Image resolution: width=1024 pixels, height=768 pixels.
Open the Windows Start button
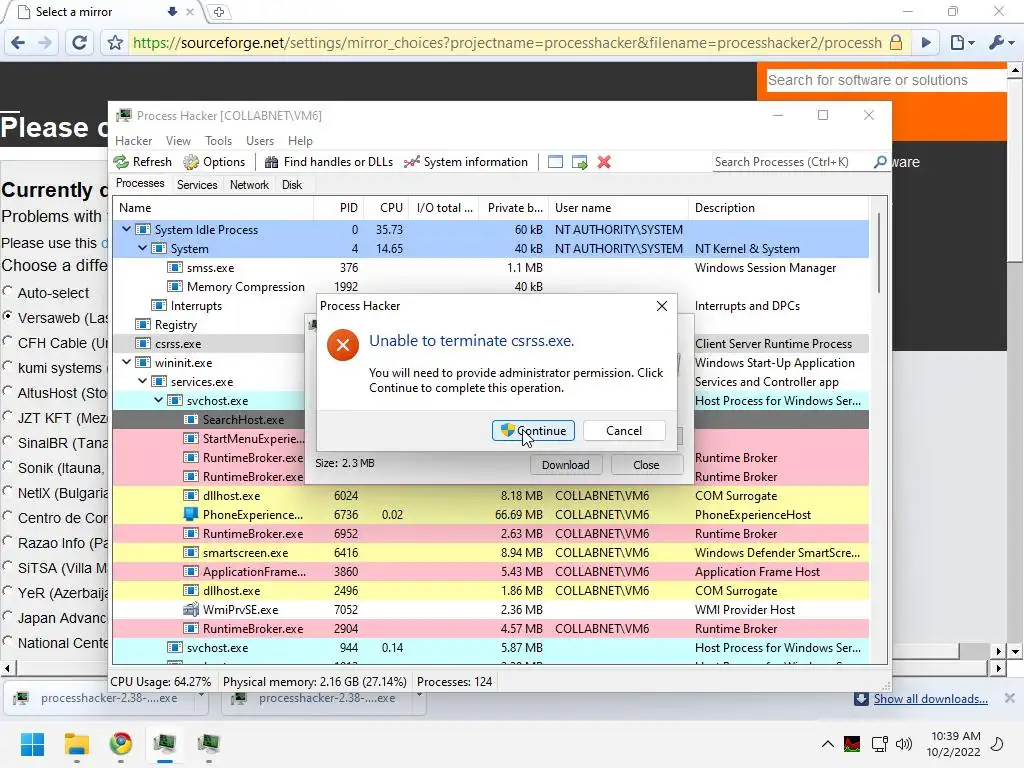32,744
